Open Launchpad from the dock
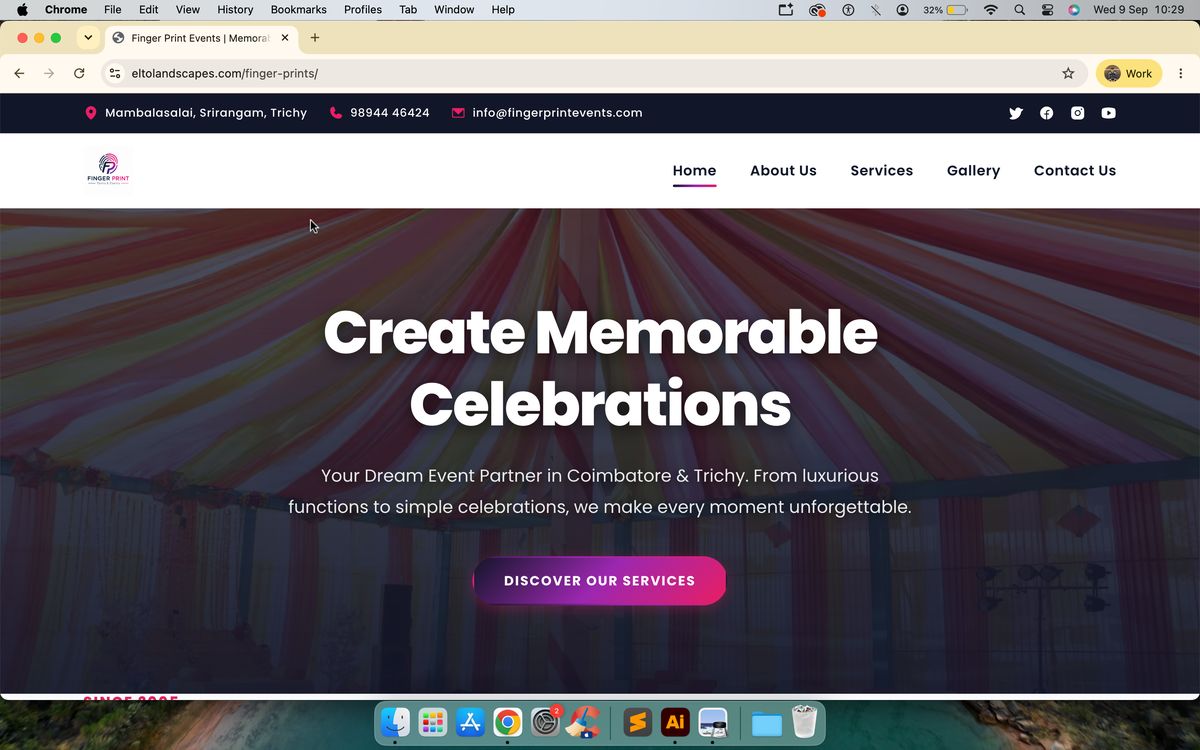The height and width of the screenshot is (750, 1200). 433,722
